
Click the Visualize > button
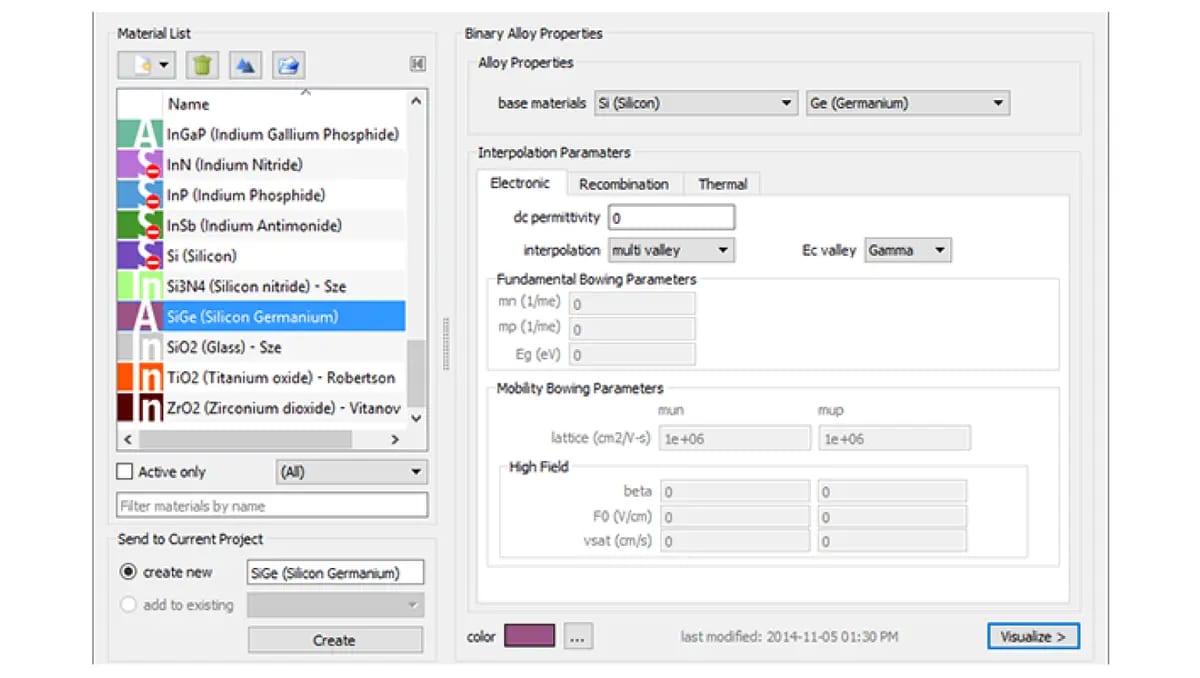1033,636
